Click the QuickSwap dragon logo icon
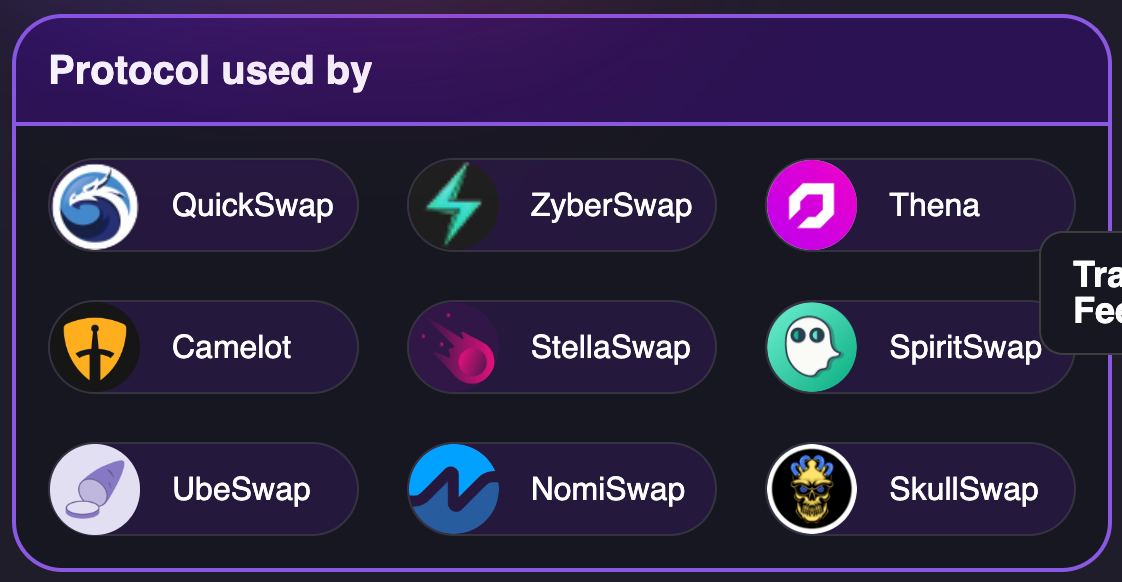This screenshot has width=1122, height=582. click(95, 205)
